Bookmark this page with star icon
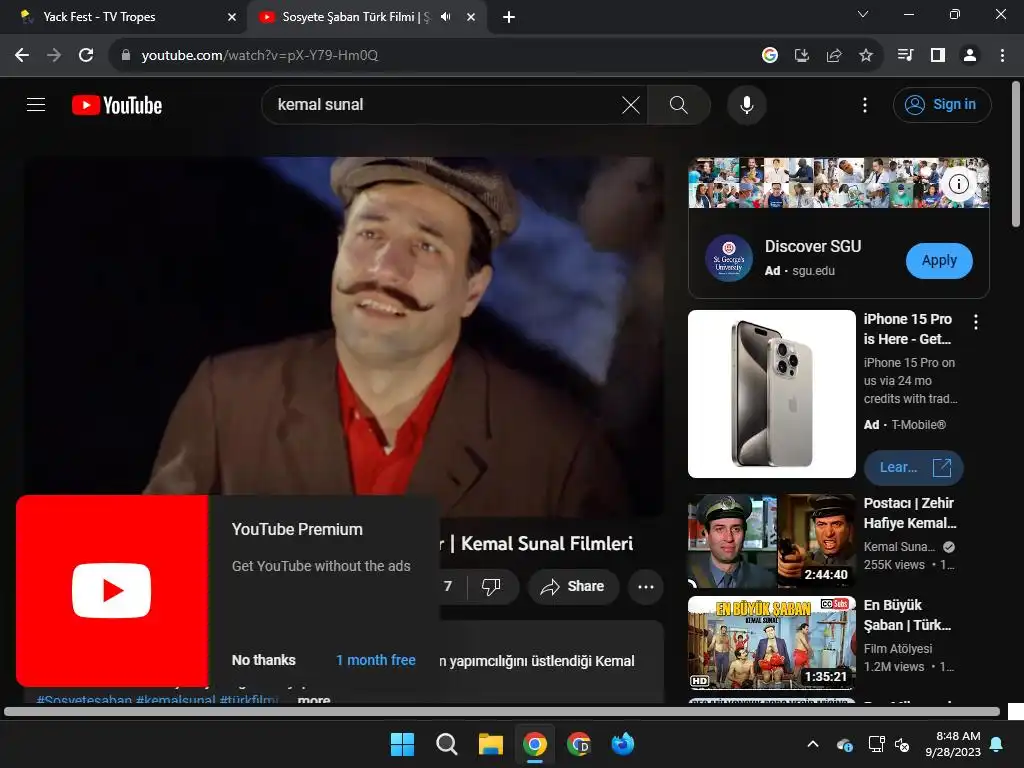The width and height of the screenshot is (1024, 768). (x=866, y=55)
